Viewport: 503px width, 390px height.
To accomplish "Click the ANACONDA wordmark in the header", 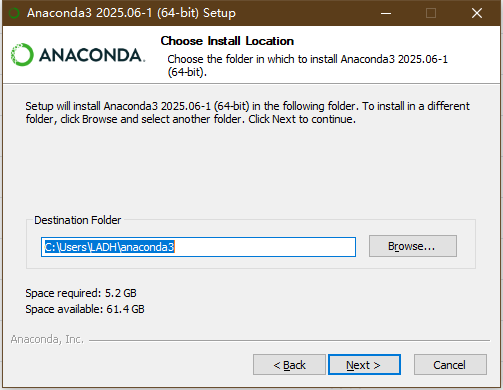I will click(92, 55).
